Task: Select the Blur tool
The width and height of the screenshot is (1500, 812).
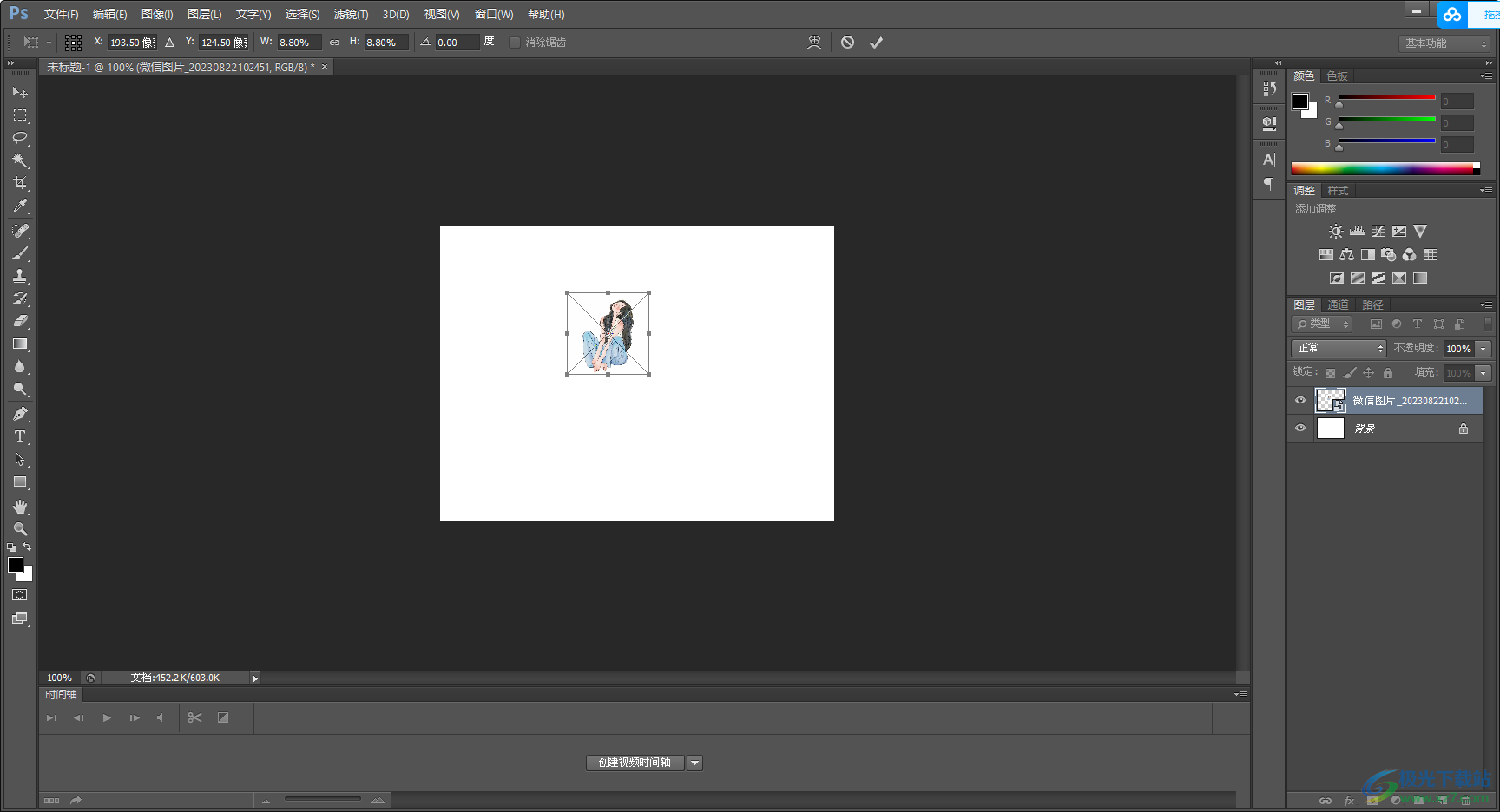Action: [x=20, y=366]
